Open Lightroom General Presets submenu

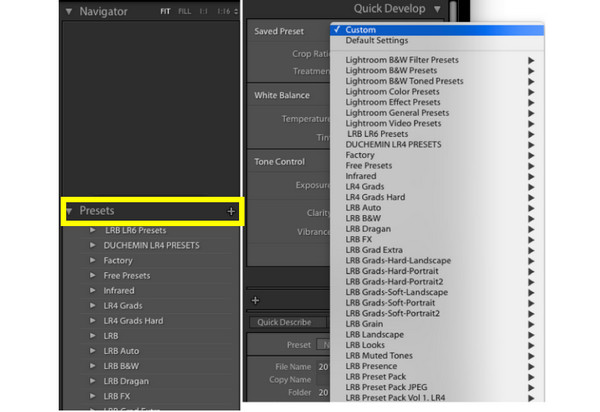pos(437,113)
